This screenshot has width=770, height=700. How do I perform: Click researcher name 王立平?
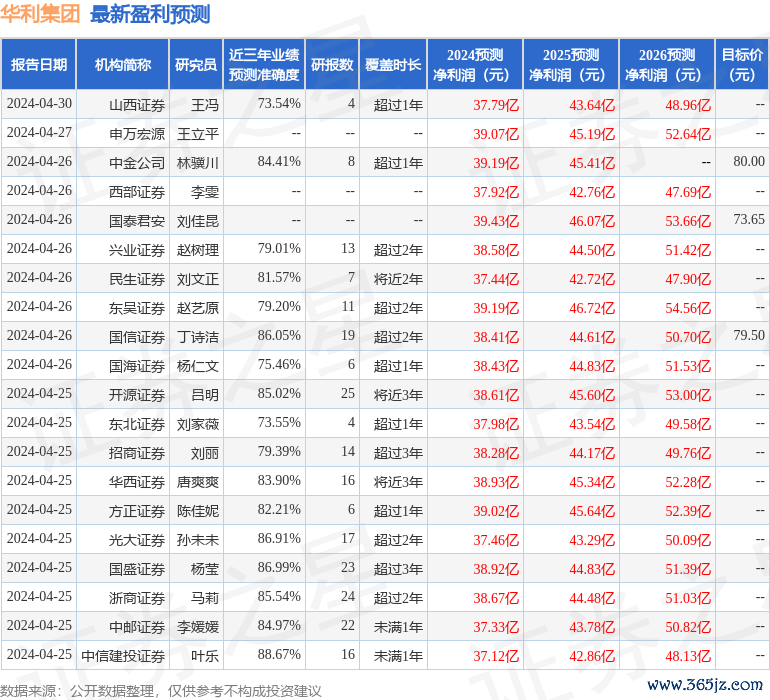point(198,134)
